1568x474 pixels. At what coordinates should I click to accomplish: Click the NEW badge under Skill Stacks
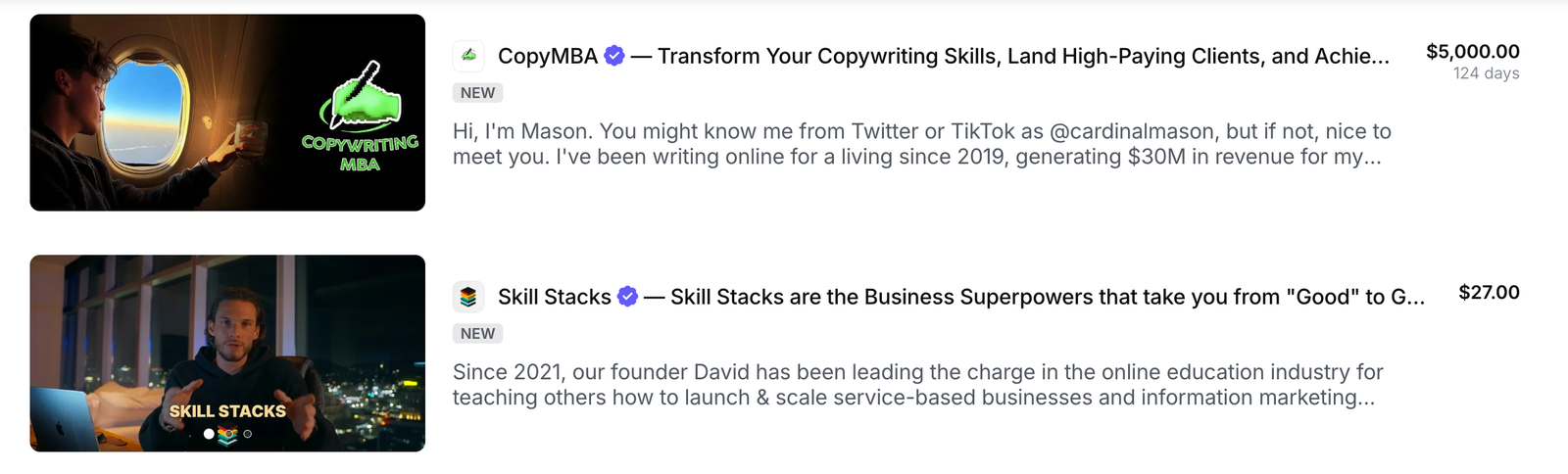477,334
